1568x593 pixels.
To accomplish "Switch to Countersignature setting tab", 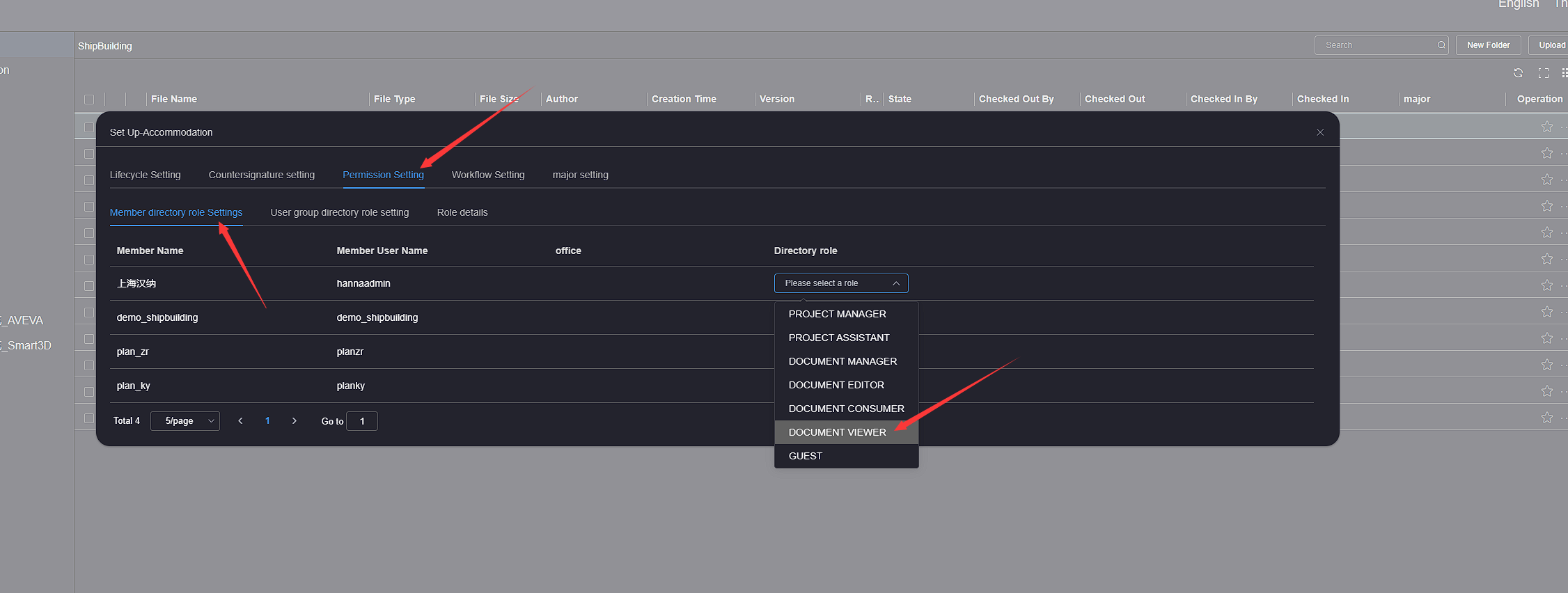I will [x=262, y=175].
